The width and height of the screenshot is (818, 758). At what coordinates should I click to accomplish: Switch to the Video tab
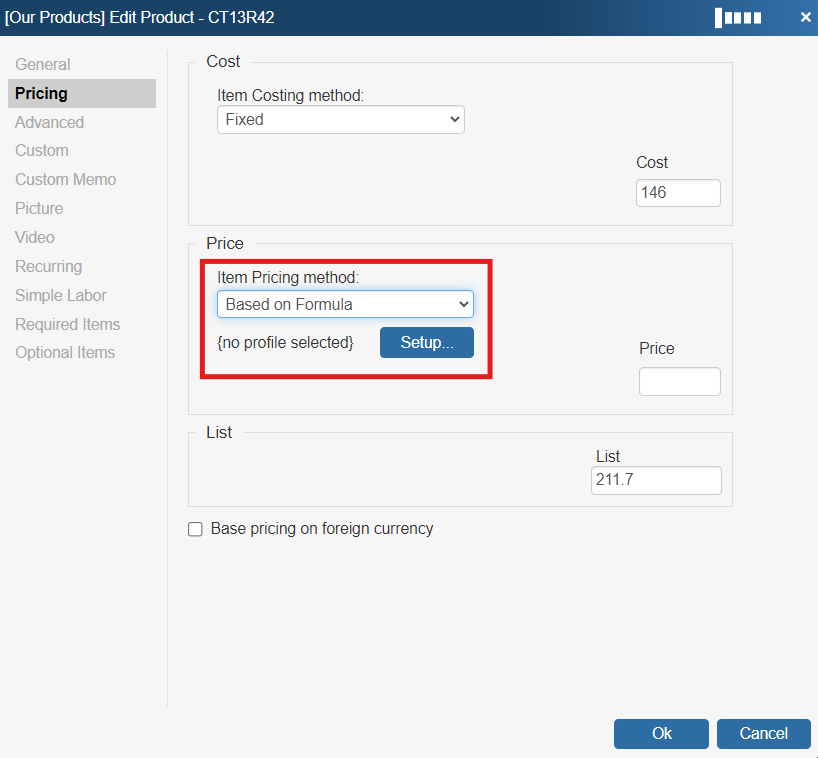(x=35, y=237)
